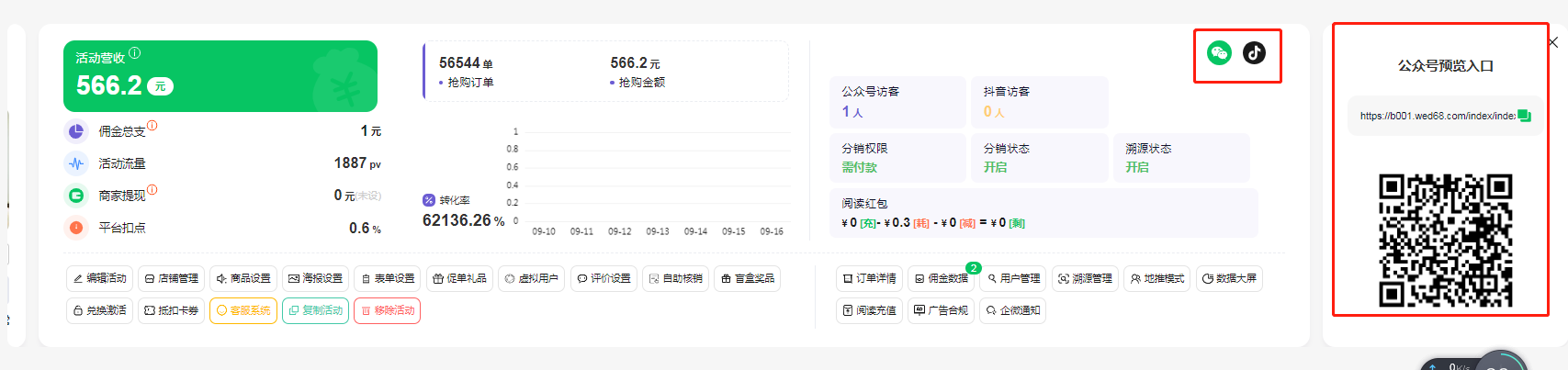Screen dimensions: 1568x370
Task: Open 溯源管理 button
Action: [1085, 278]
